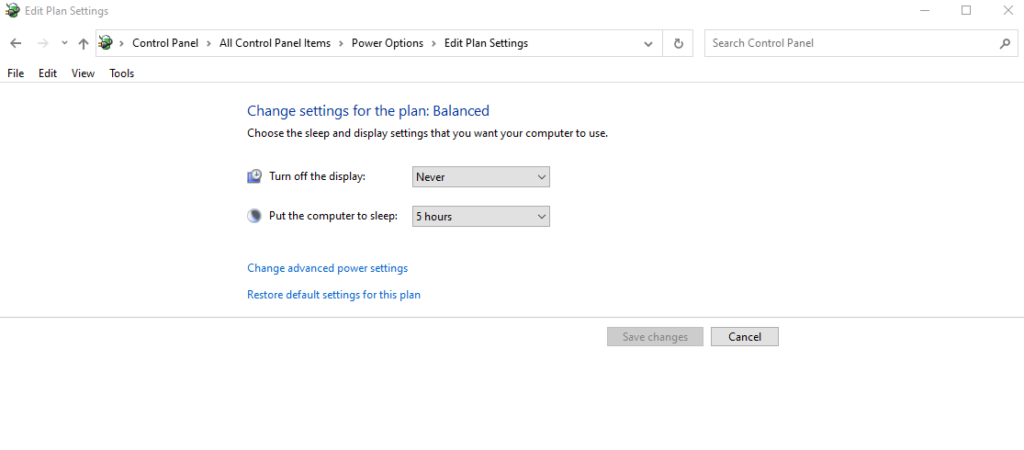This screenshot has width=1024, height=450.
Task: Click the up arrow to parent location
Action: (x=83, y=44)
